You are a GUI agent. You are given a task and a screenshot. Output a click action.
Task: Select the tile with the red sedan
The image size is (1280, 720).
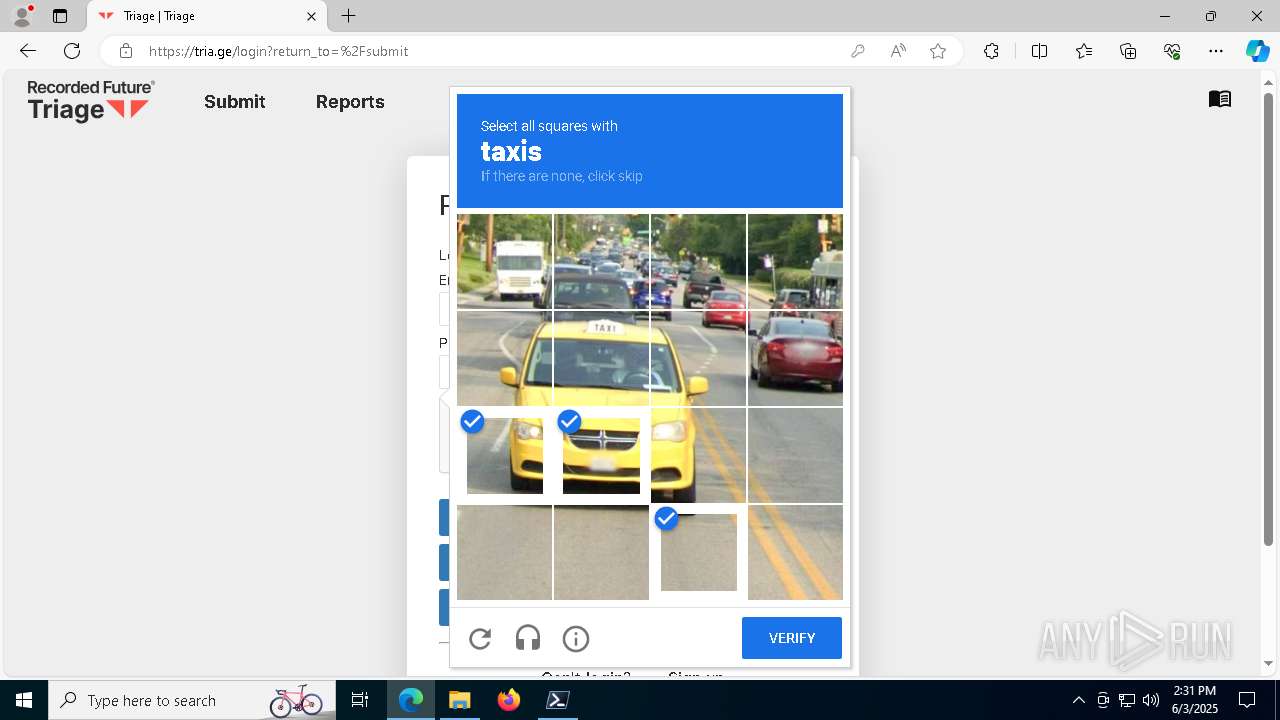pyautogui.click(x=795, y=358)
